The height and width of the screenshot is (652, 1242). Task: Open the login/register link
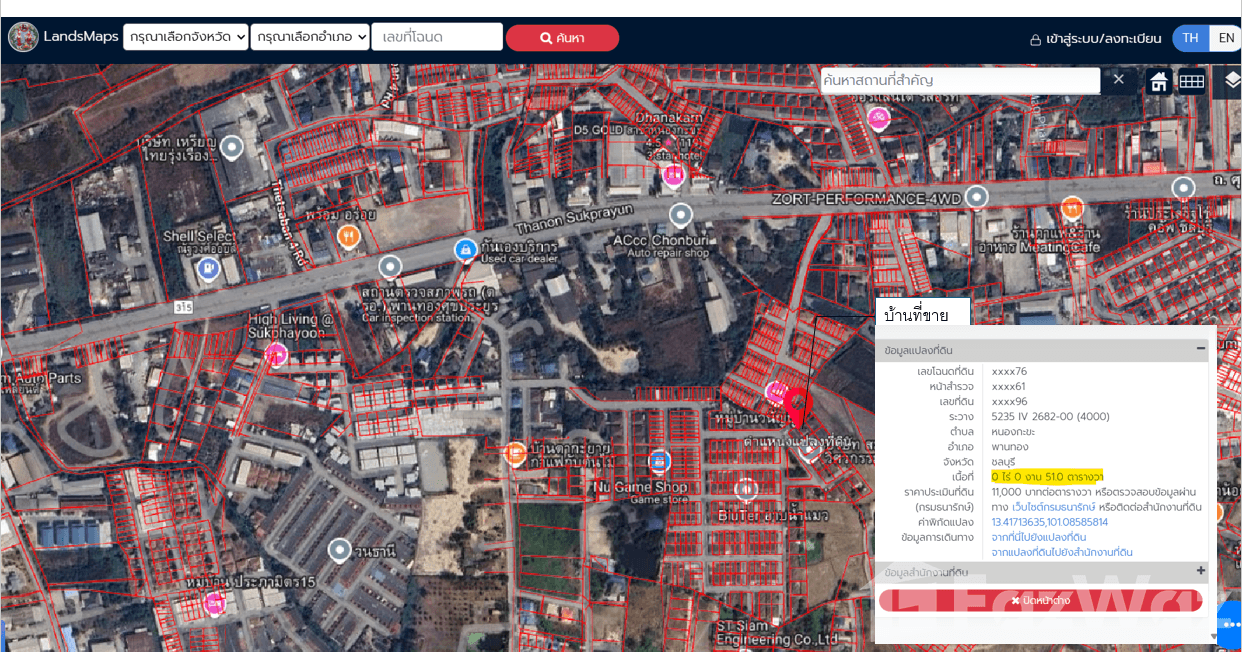click(x=1095, y=38)
